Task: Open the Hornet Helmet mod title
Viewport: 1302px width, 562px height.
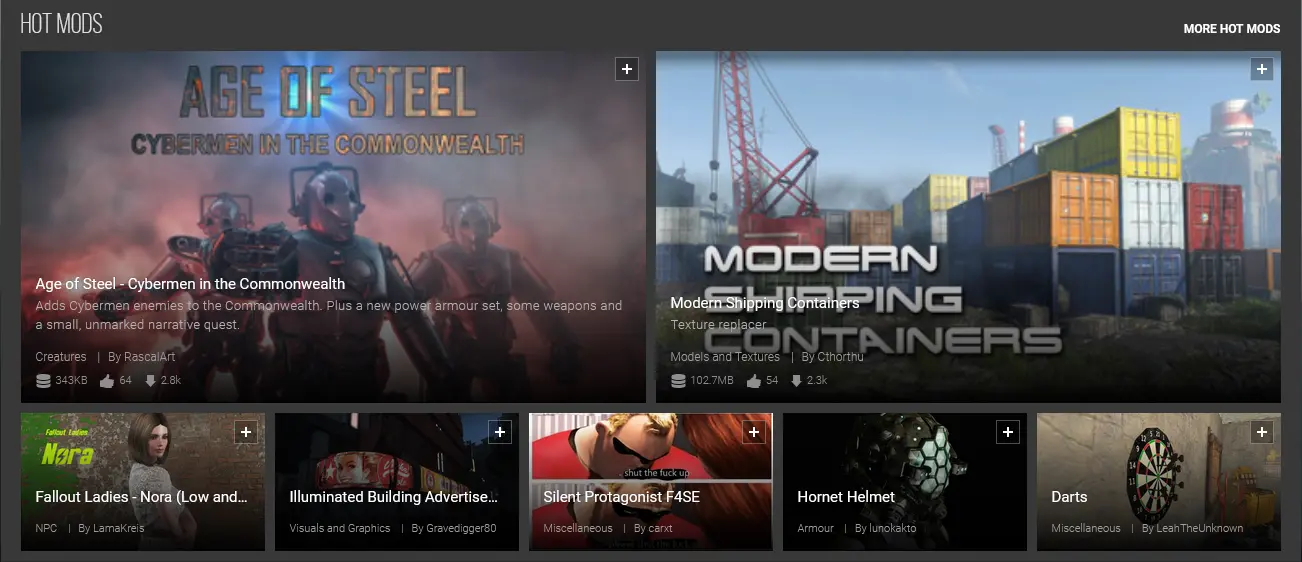Action: coord(846,497)
